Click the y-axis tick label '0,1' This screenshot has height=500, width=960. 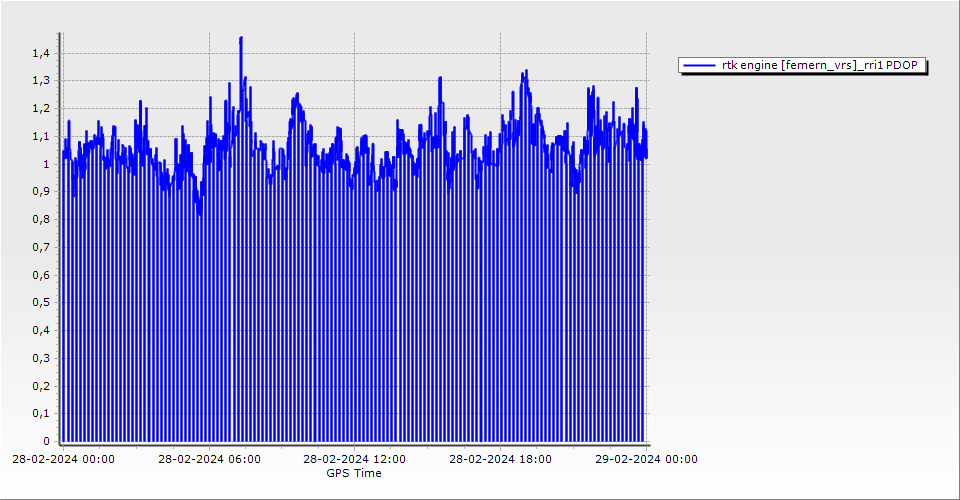tap(41, 413)
